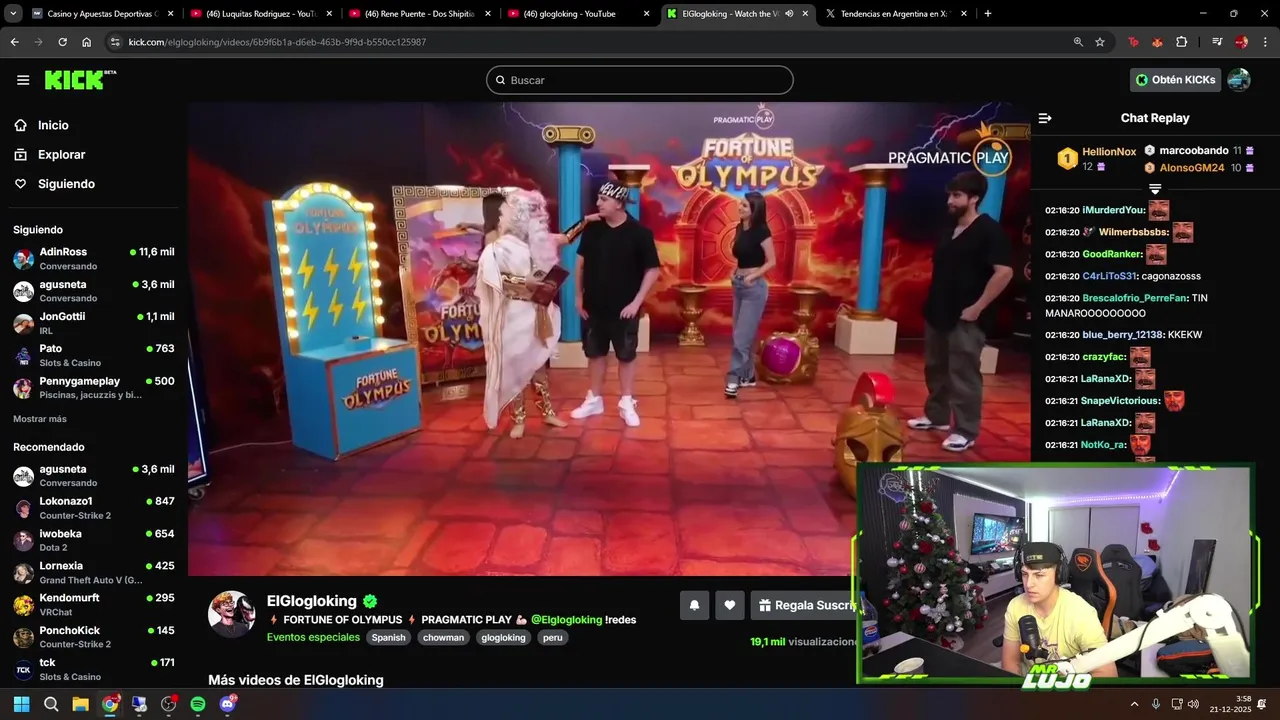Open Lokonazo1 recommended channel

click(94, 507)
